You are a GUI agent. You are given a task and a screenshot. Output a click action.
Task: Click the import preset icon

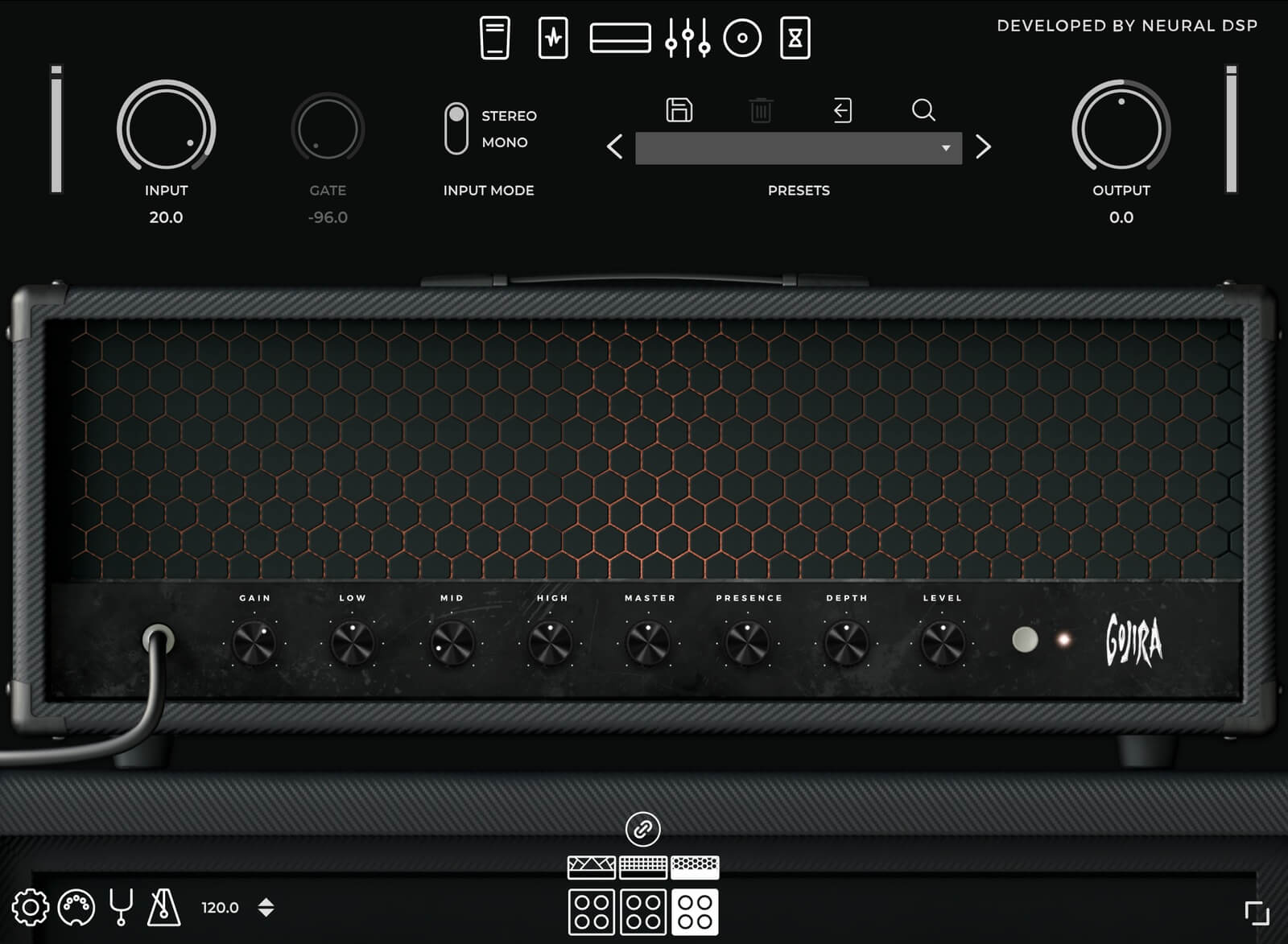tap(842, 110)
